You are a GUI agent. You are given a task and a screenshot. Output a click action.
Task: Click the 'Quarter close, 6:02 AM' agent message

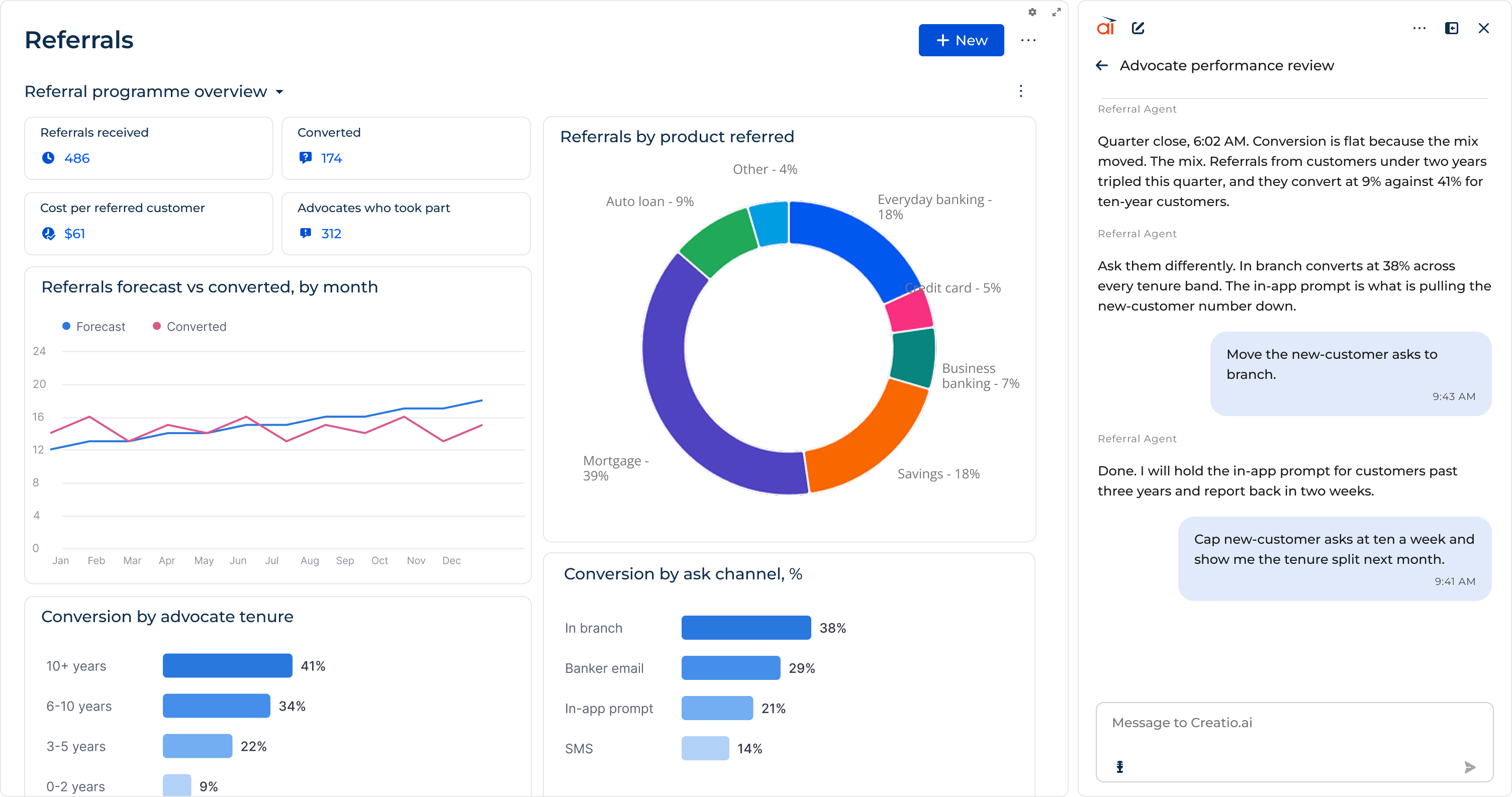pyautogui.click(x=1292, y=171)
